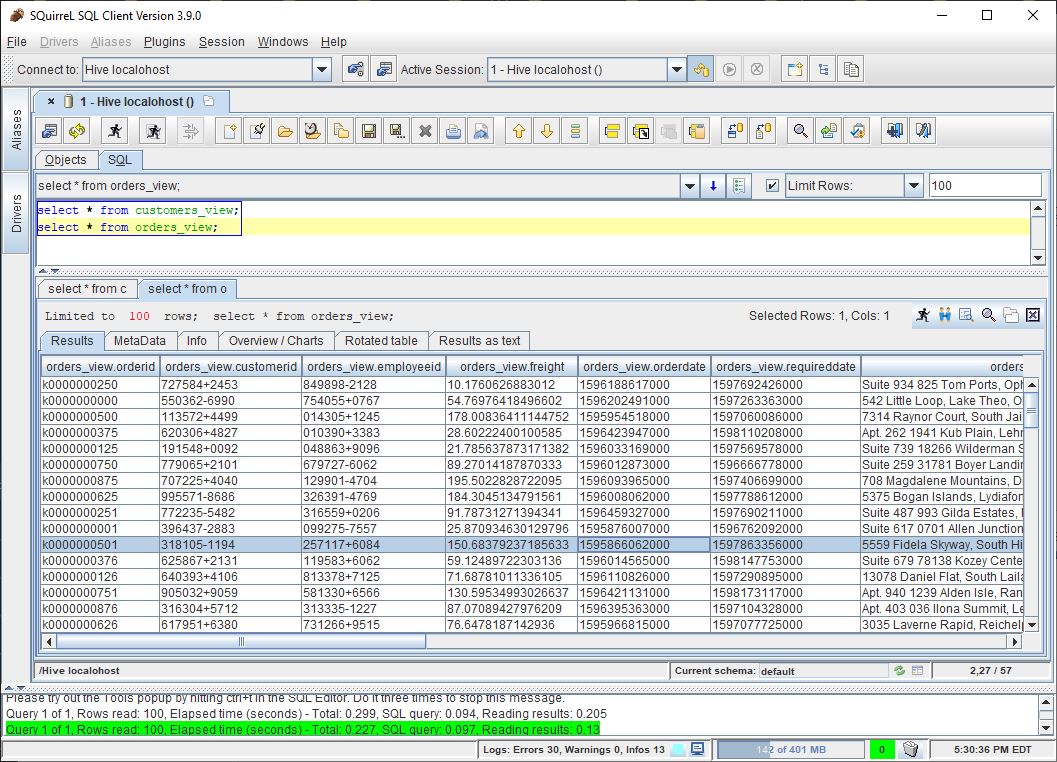Select freight cell 195.5022828722095
This screenshot has height=762, width=1057.
tap(512, 481)
